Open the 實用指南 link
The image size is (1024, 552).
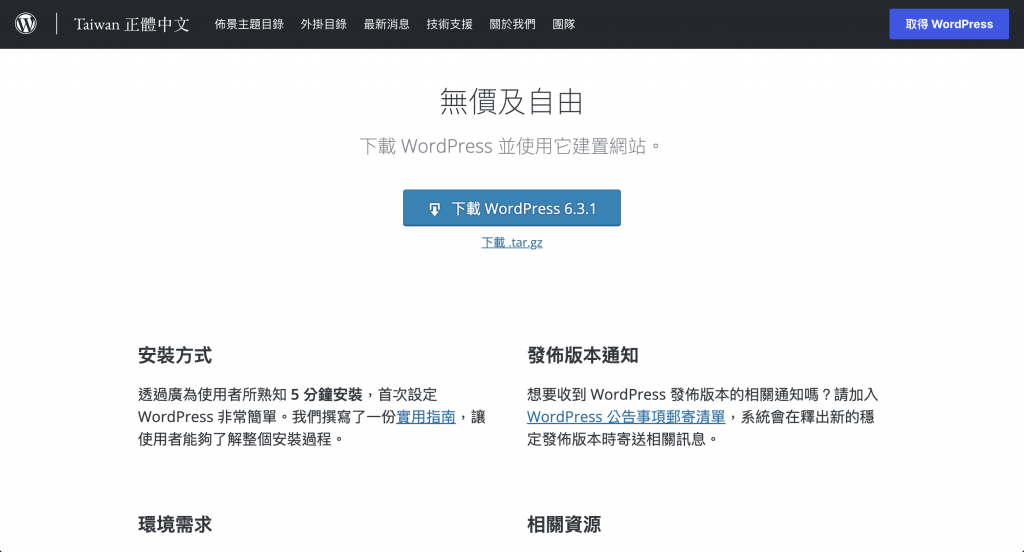(x=426, y=417)
